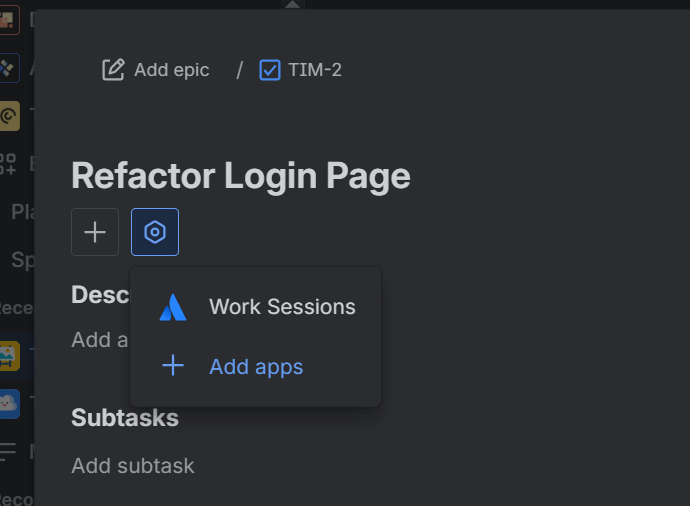This screenshot has width=690, height=506.
Task: Click the Atlassian logo beside Work Sessions
Action: pos(173,307)
